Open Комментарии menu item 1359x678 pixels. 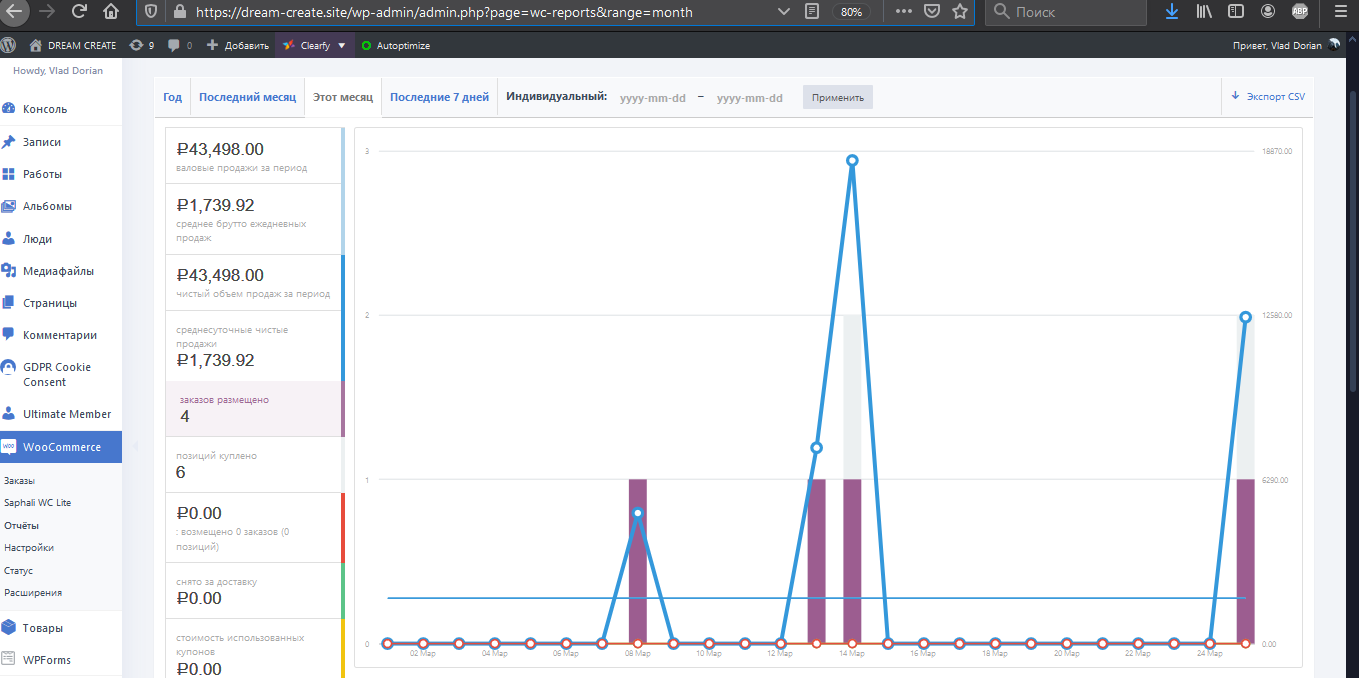(x=61, y=335)
